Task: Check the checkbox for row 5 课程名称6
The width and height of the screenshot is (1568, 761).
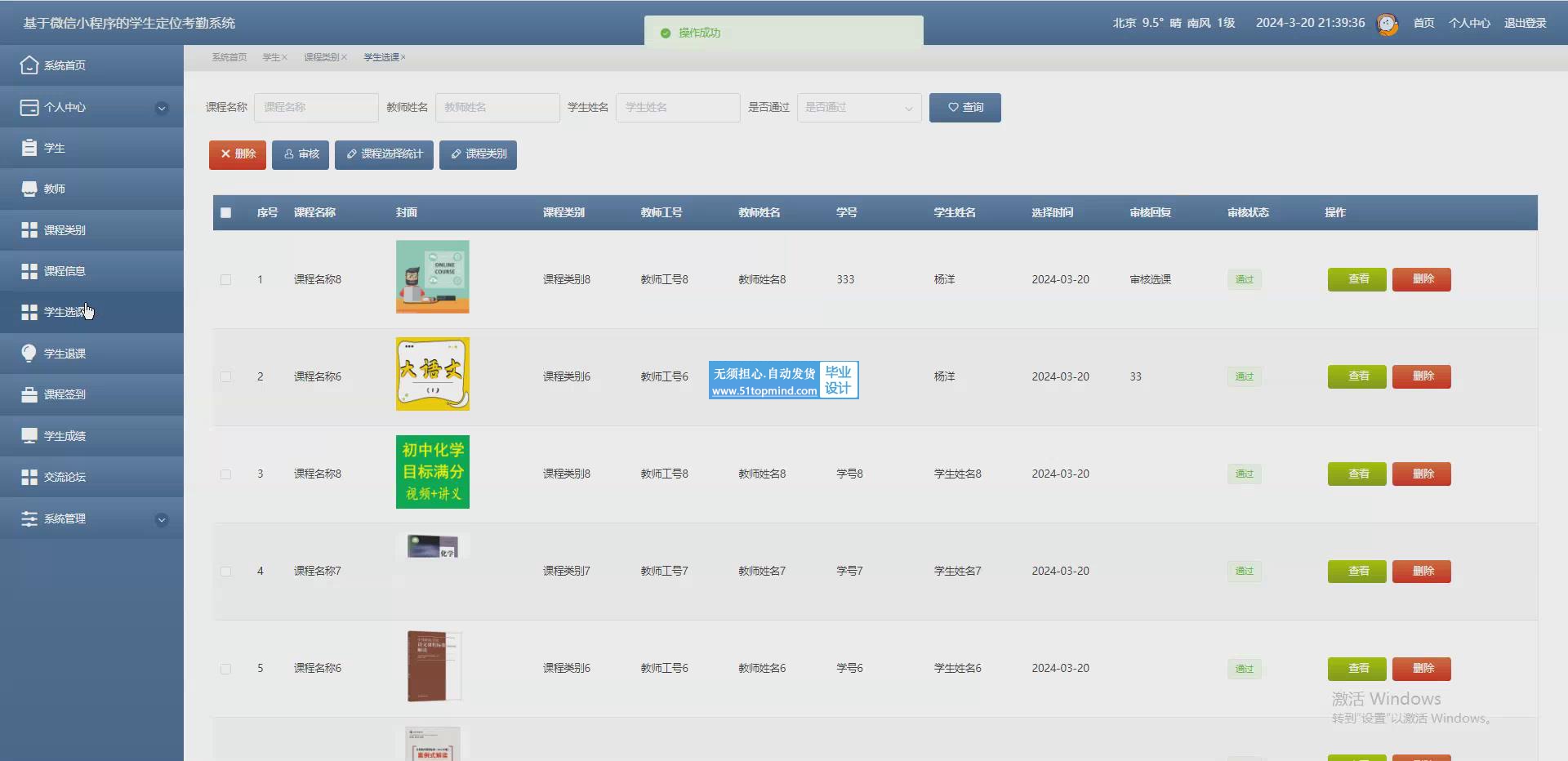Action: tap(226, 668)
